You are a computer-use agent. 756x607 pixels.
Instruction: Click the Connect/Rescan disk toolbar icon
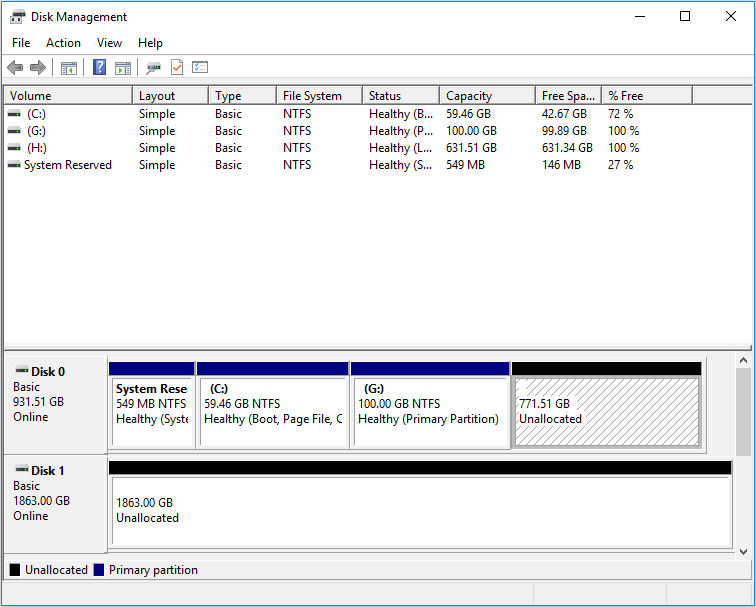point(153,68)
